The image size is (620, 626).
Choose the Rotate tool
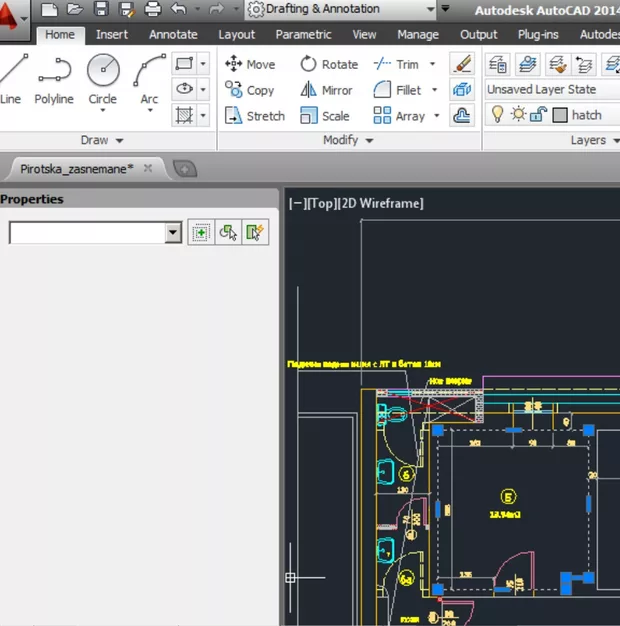[x=328, y=64]
